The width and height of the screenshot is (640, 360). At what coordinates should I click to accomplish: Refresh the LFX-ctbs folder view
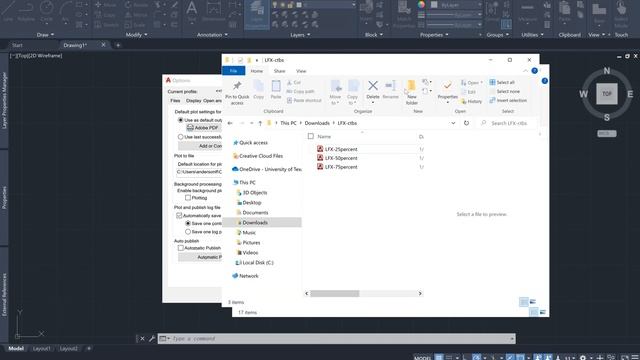(466, 123)
